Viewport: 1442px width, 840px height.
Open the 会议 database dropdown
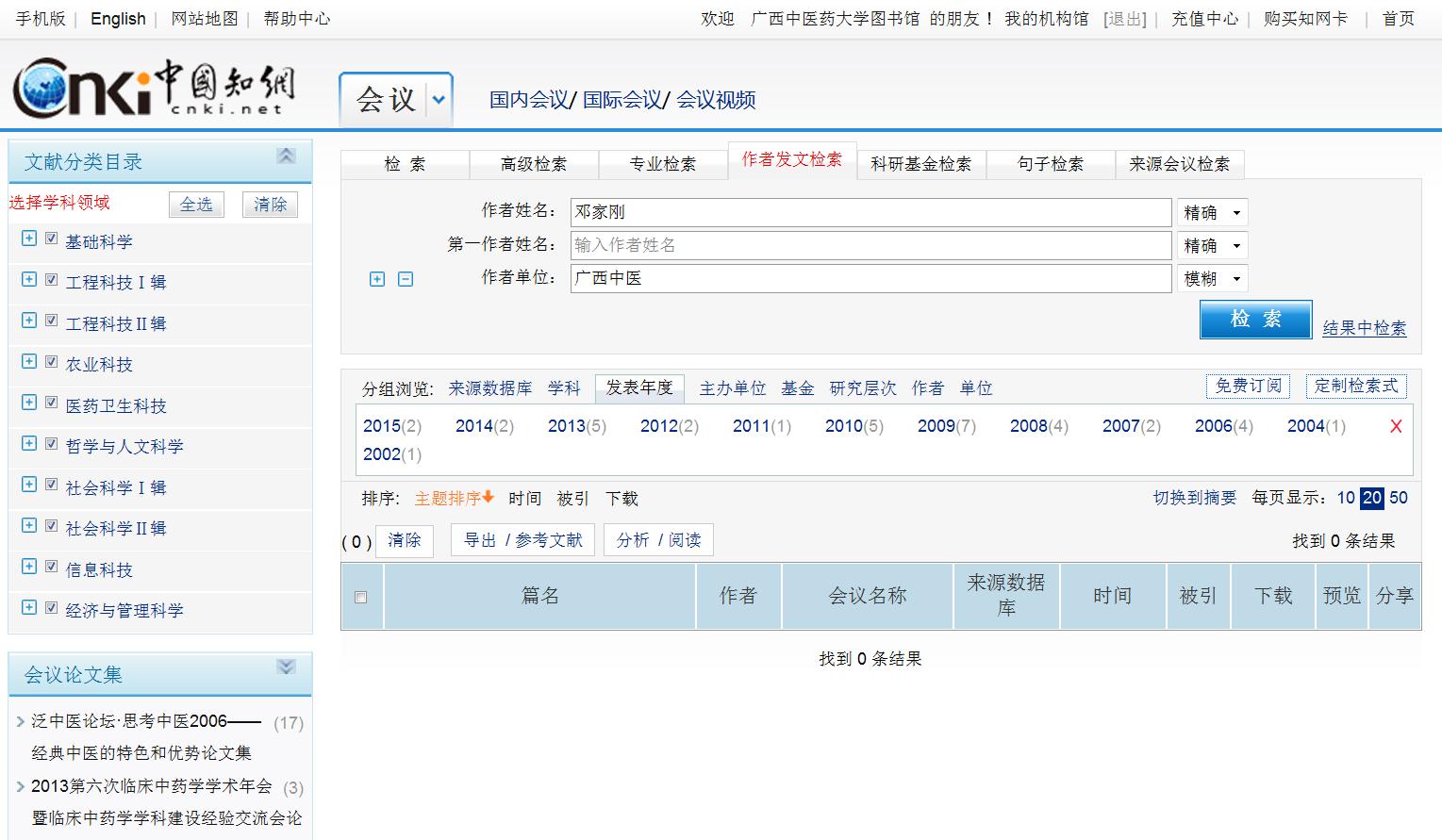439,99
